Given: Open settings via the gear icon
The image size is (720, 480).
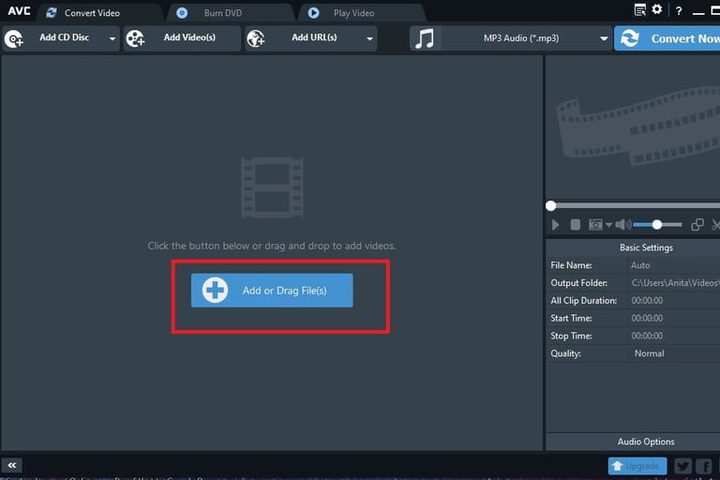Looking at the screenshot, I should (657, 10).
